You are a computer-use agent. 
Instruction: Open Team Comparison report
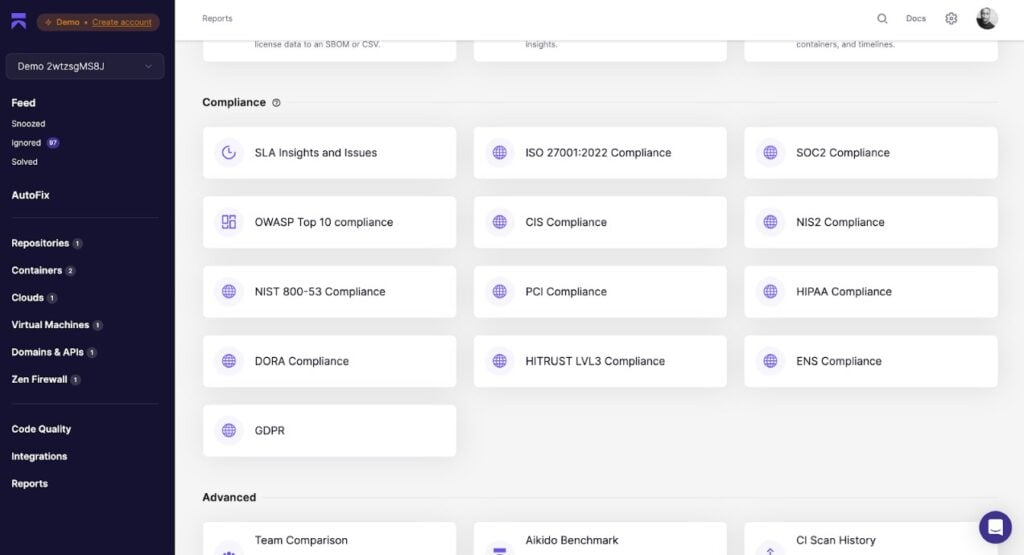click(x=329, y=539)
